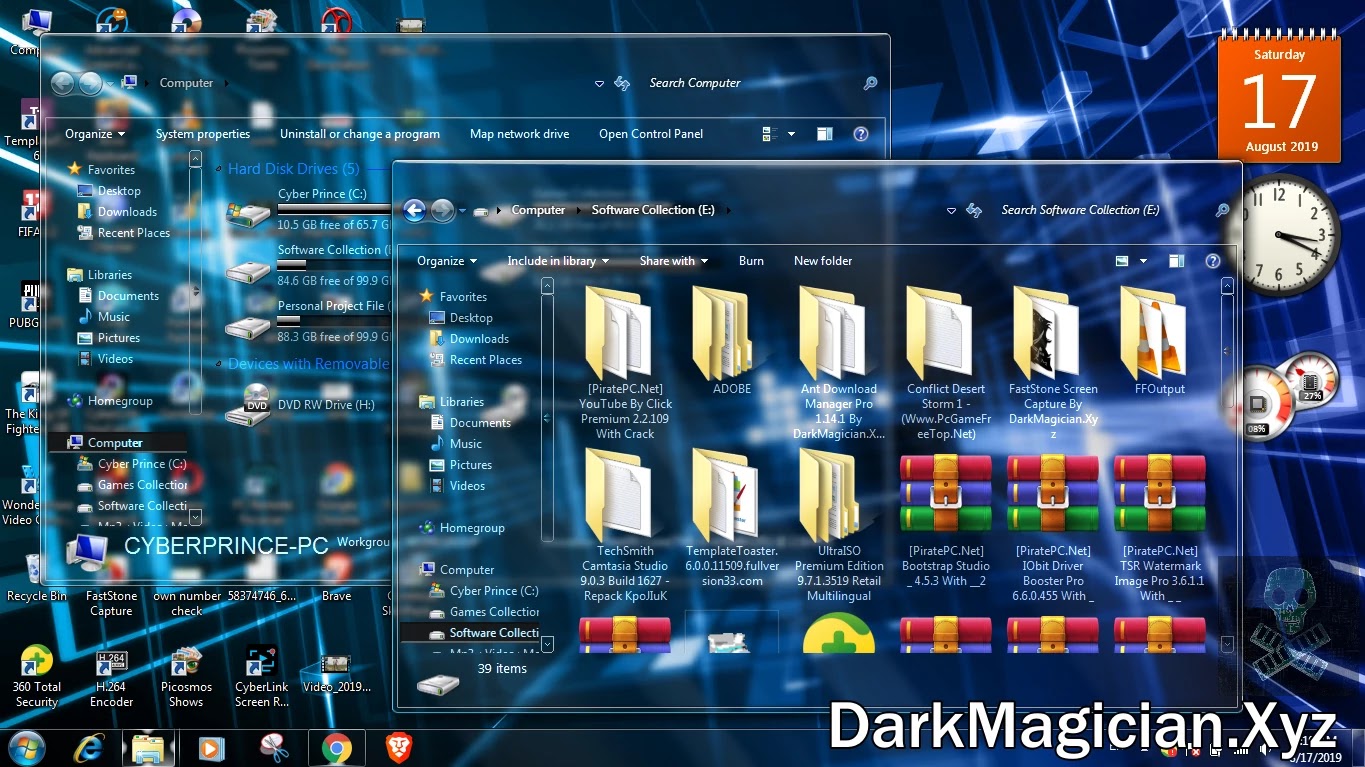The height and width of the screenshot is (767, 1365).
Task: Toggle preview pane in Computer window
Action: pos(824,134)
